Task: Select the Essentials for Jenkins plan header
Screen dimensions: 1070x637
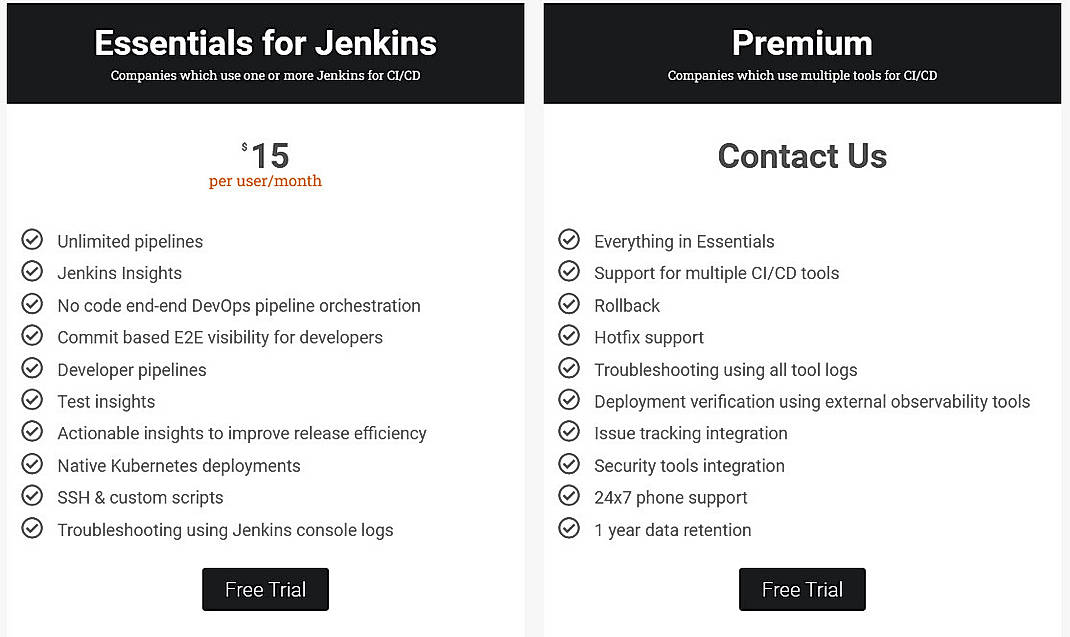Action: click(265, 43)
